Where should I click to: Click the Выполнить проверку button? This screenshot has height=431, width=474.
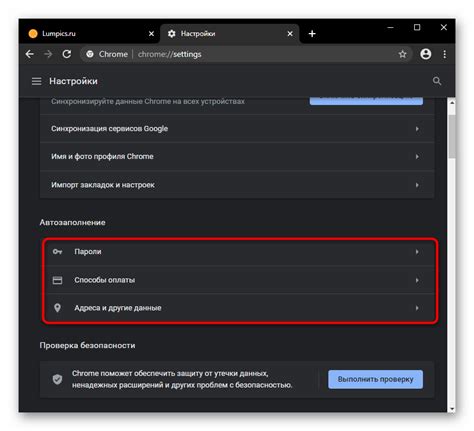coord(375,379)
